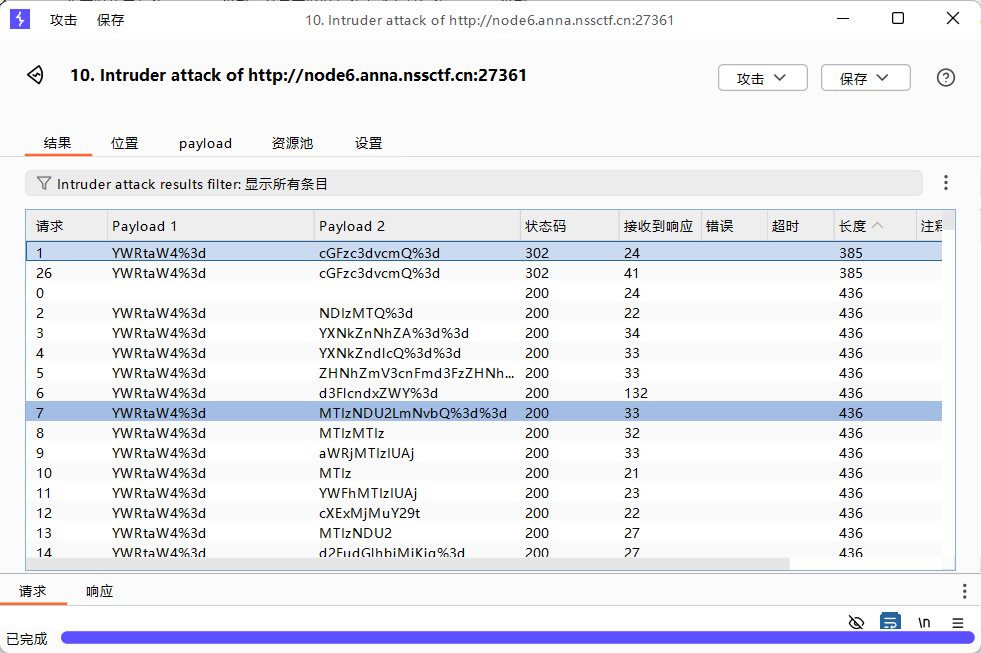The width and height of the screenshot is (981, 653).
Task: Open the request panel three-dot menu
Action: click(x=964, y=591)
